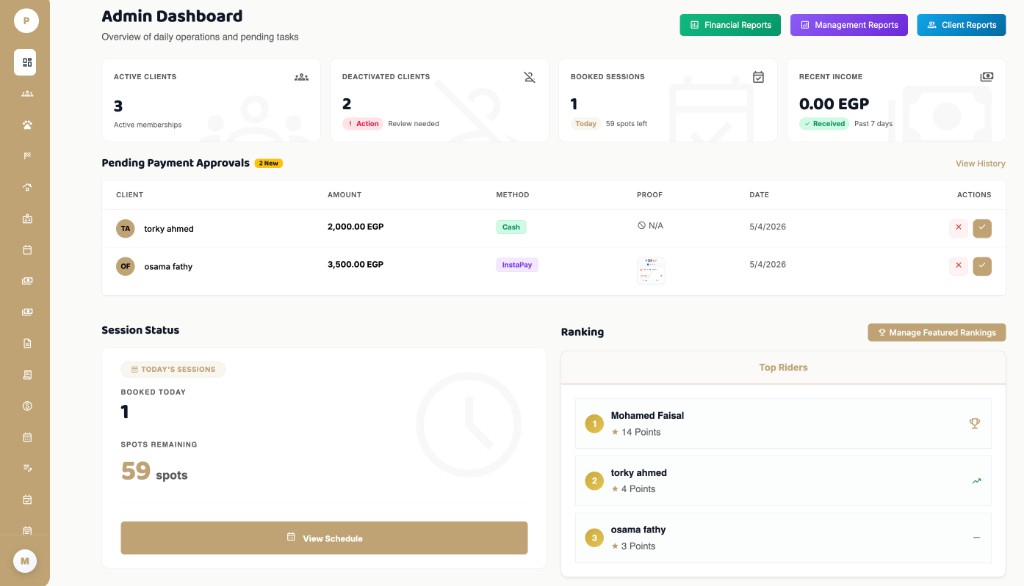This screenshot has height=586, width=1024.
Task: Click osama fathy name in payments table
Action: (168, 267)
